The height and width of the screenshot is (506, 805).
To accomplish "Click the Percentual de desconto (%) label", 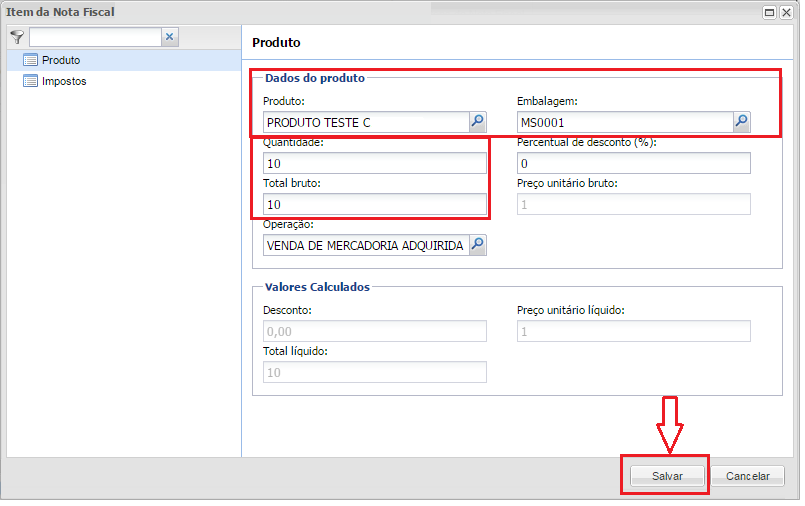I will (587, 143).
